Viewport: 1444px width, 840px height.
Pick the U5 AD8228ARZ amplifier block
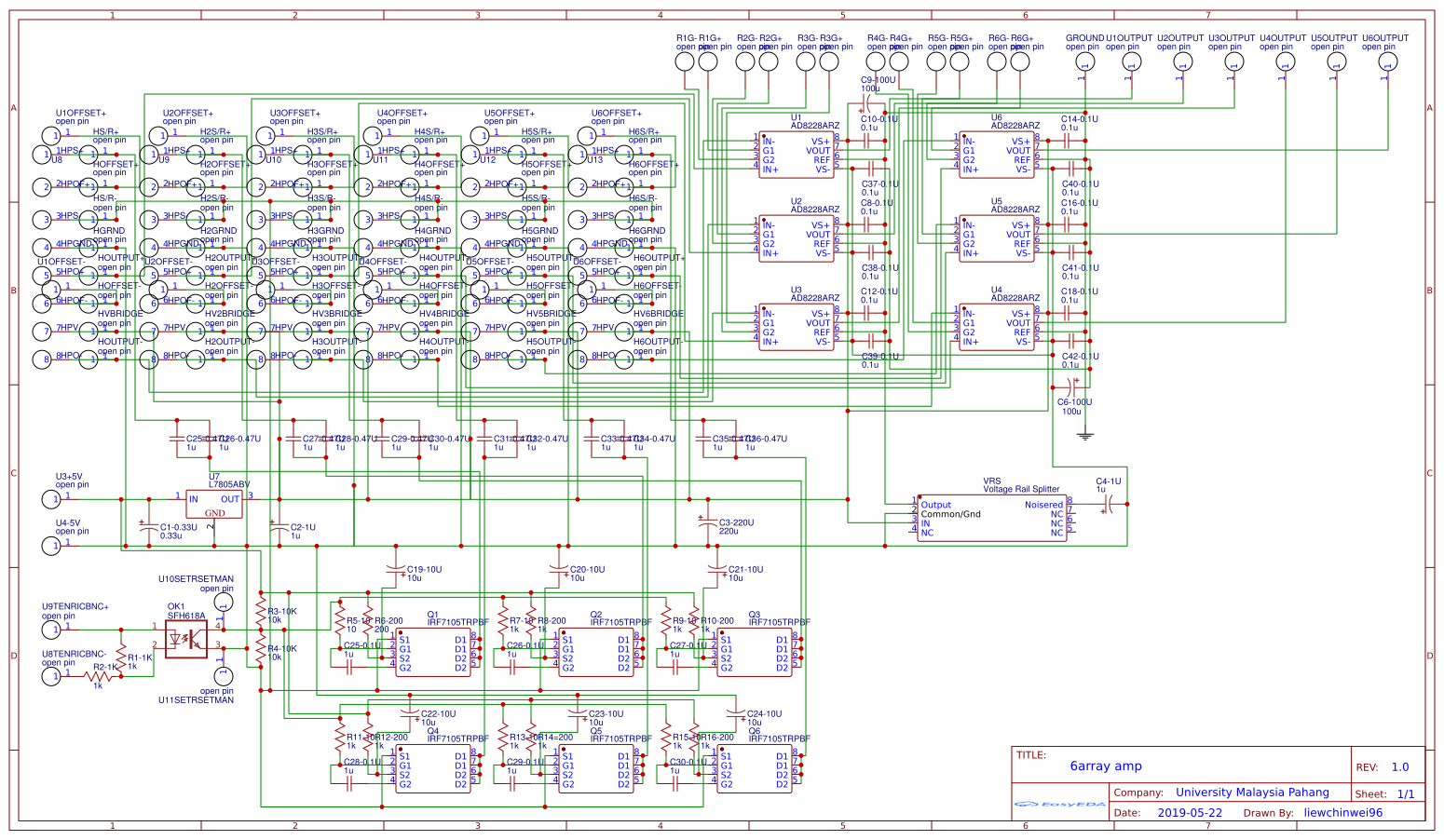point(997,238)
